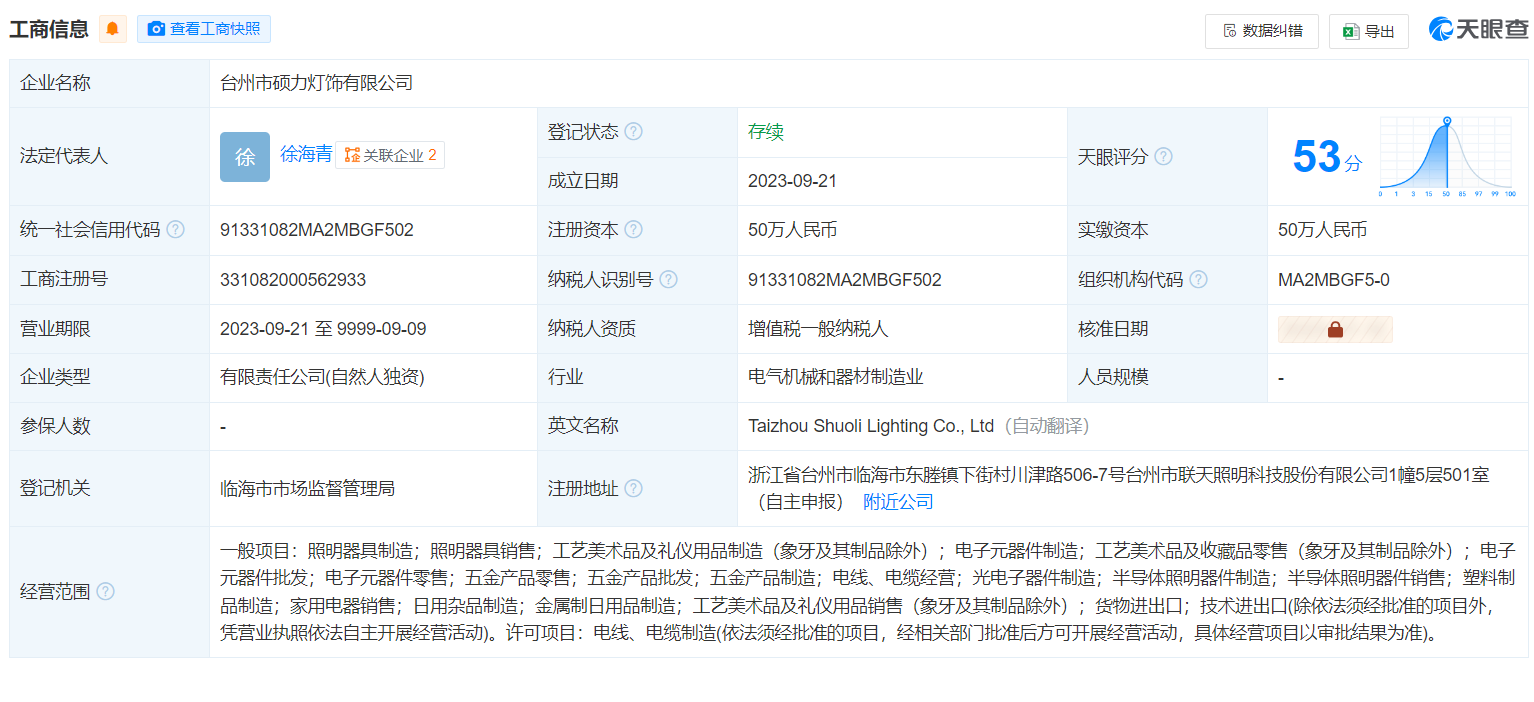This screenshot has height=702, width=1534.
Task: Click help icon next to 注册资本
Action: [634, 230]
